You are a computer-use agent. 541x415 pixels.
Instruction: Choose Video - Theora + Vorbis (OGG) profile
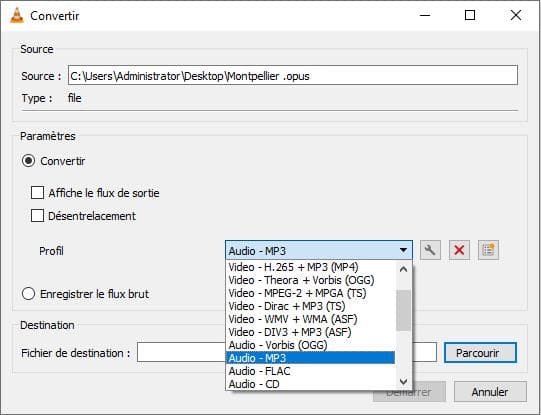[x=311, y=280]
